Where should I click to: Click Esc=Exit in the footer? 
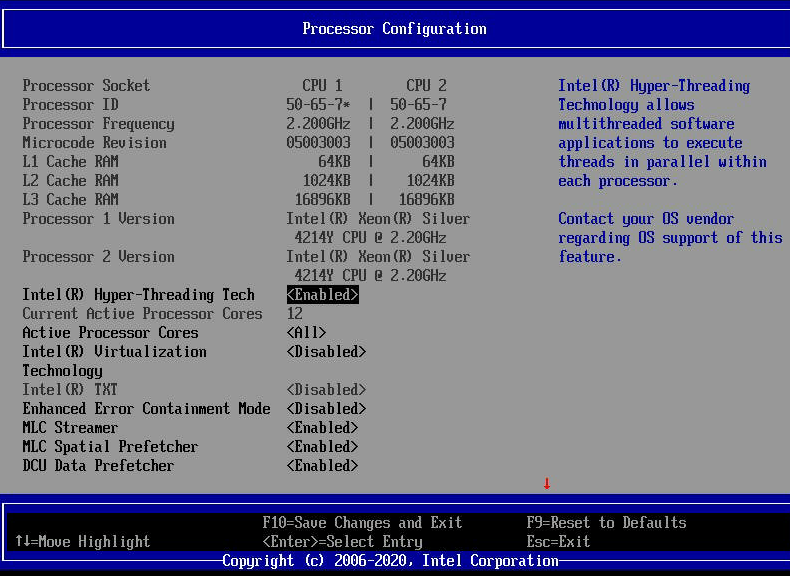(x=558, y=542)
